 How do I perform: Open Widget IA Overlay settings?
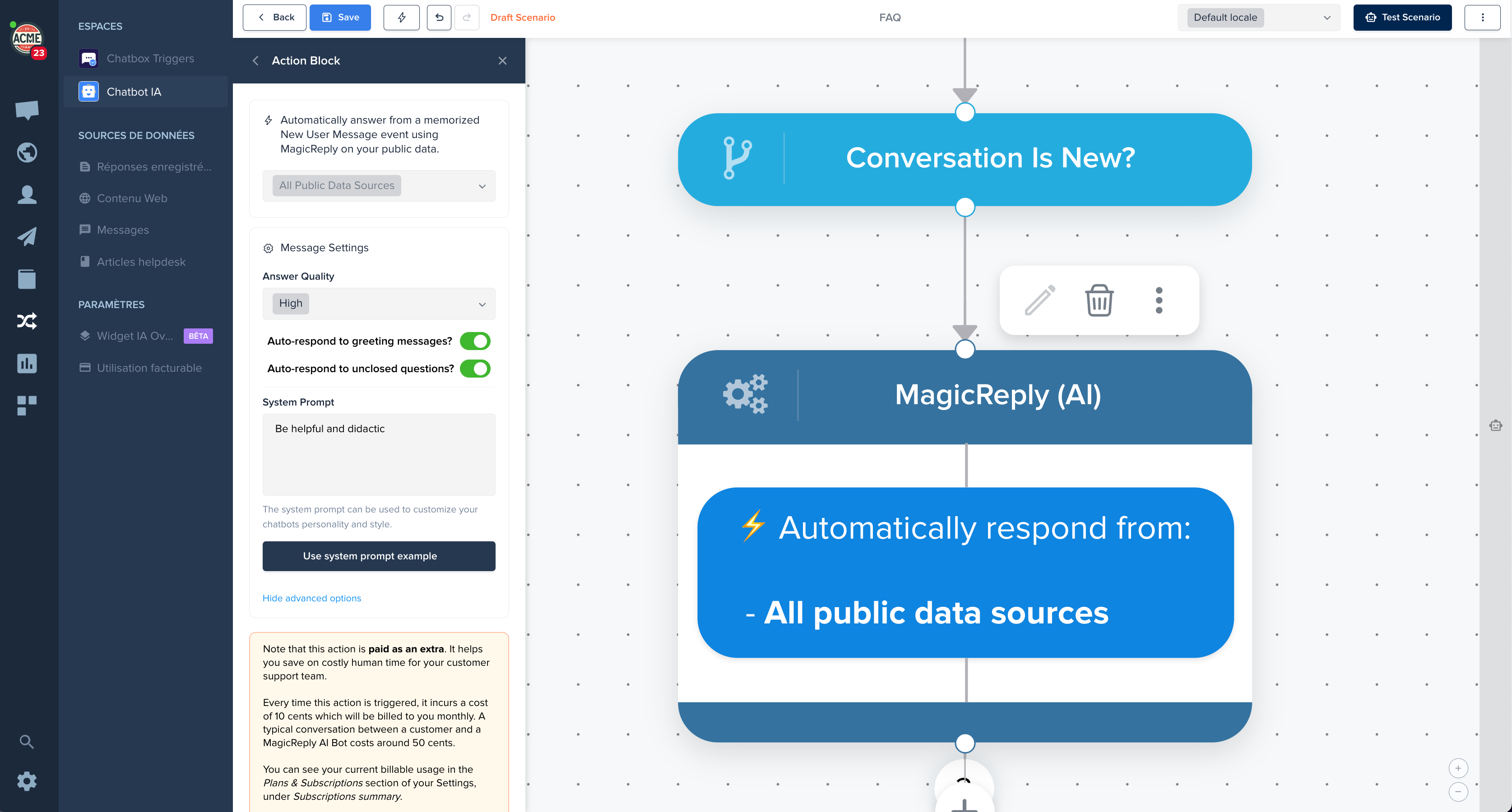coord(146,336)
